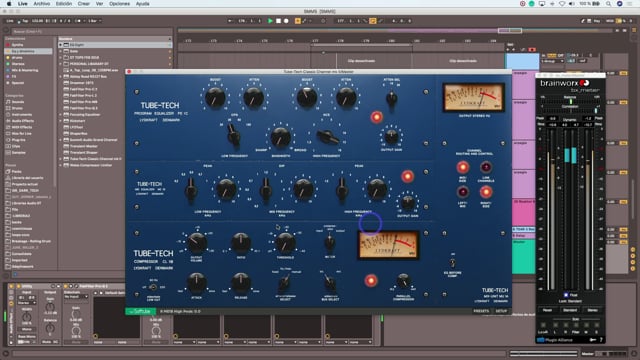The height and width of the screenshot is (360, 640).
Task: Toggle the Link Channels button
Action: tap(486, 167)
